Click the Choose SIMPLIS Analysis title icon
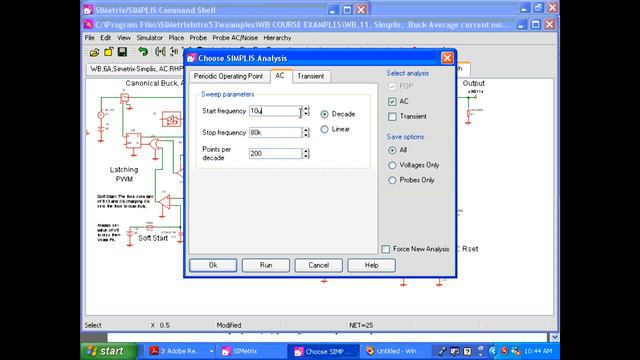The width and height of the screenshot is (640, 360). point(191,58)
